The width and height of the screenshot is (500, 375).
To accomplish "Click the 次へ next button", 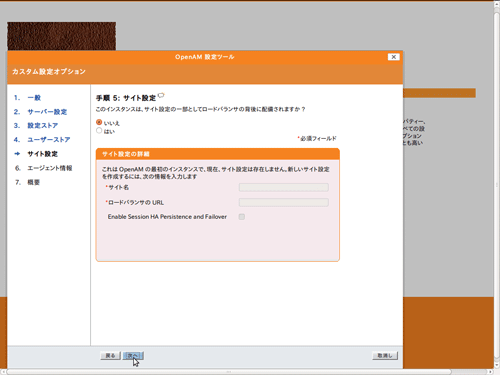I will pos(133,356).
